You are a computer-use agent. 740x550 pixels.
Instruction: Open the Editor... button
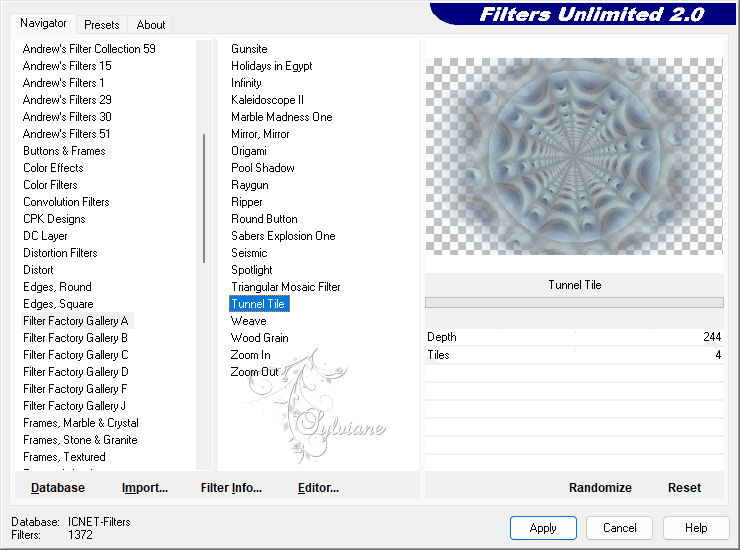coord(319,488)
